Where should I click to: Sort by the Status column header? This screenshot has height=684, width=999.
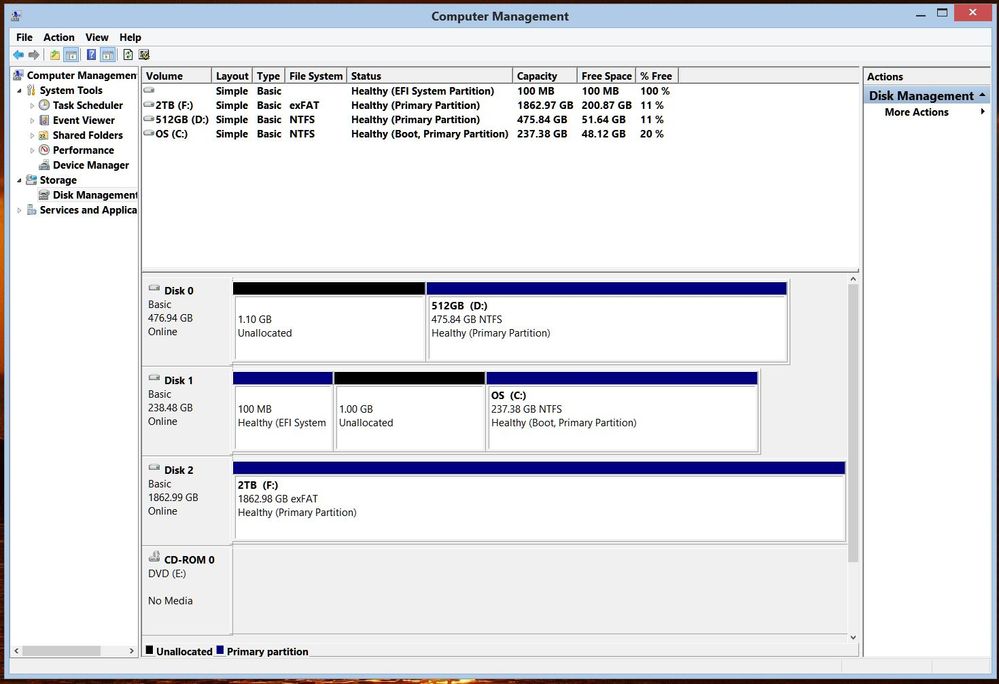(429, 76)
